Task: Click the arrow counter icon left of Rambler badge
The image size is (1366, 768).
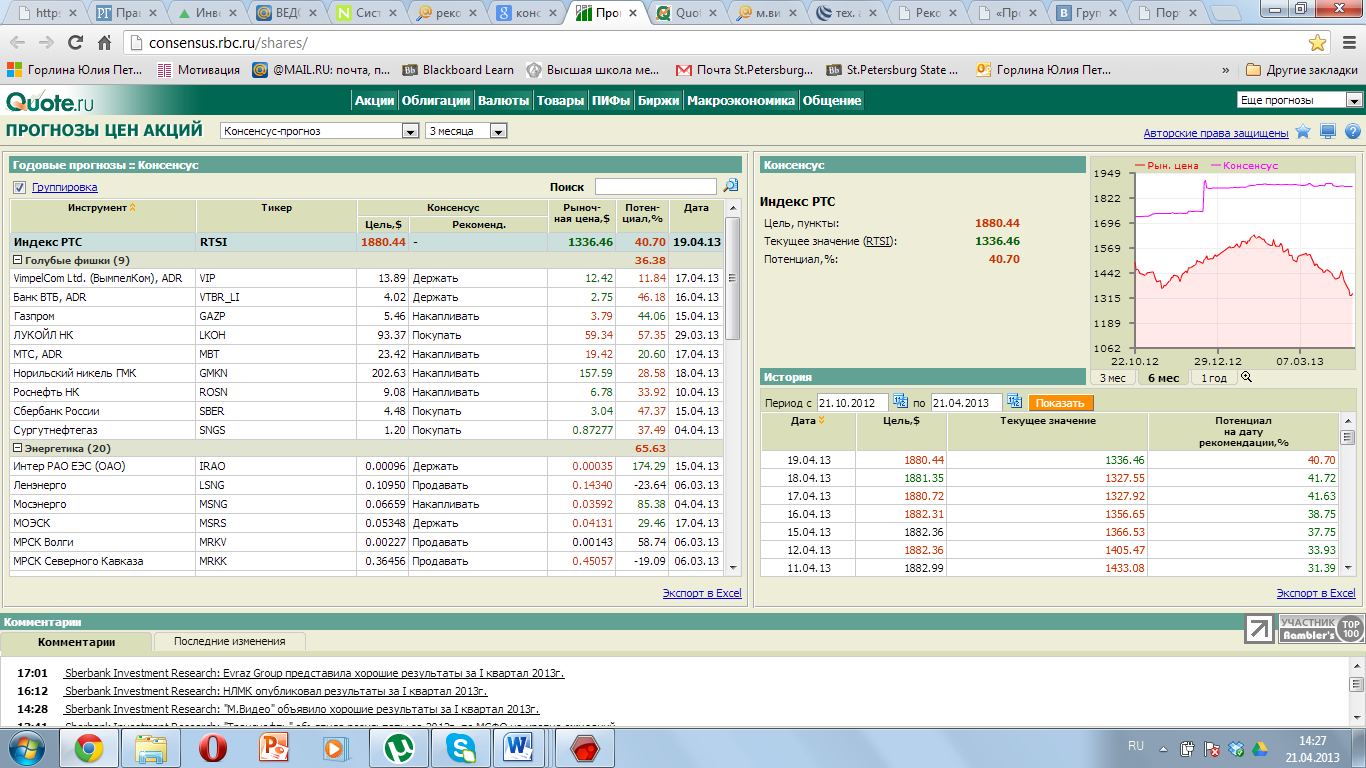Action: (x=1260, y=629)
